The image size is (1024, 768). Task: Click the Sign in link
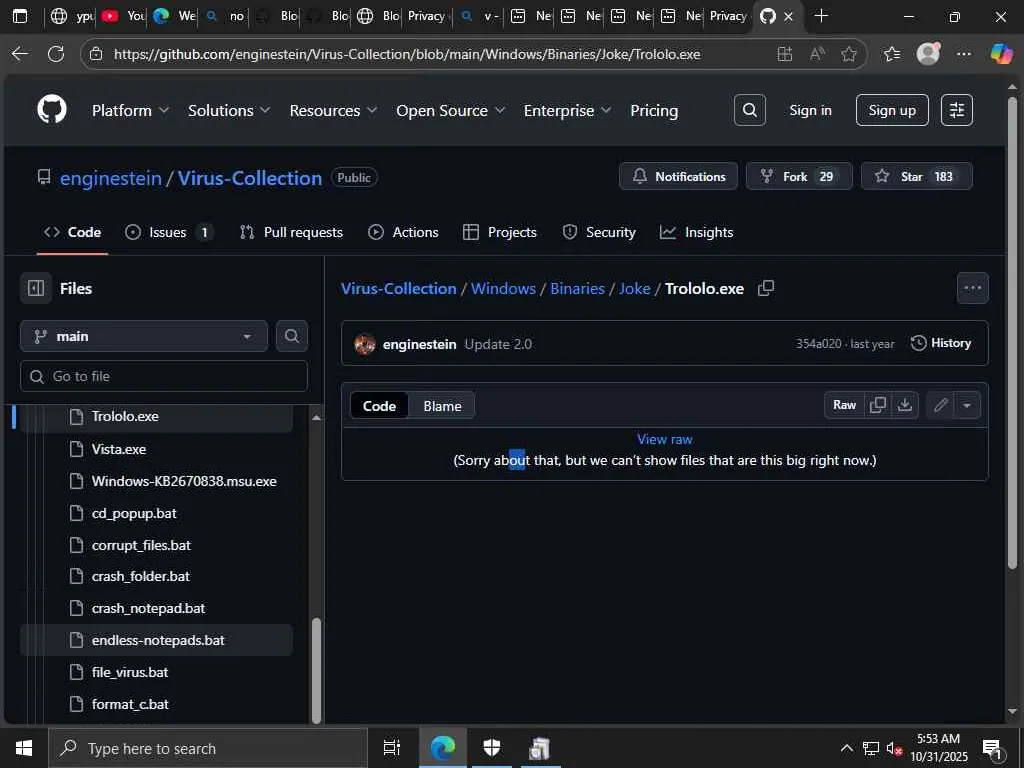coord(810,110)
